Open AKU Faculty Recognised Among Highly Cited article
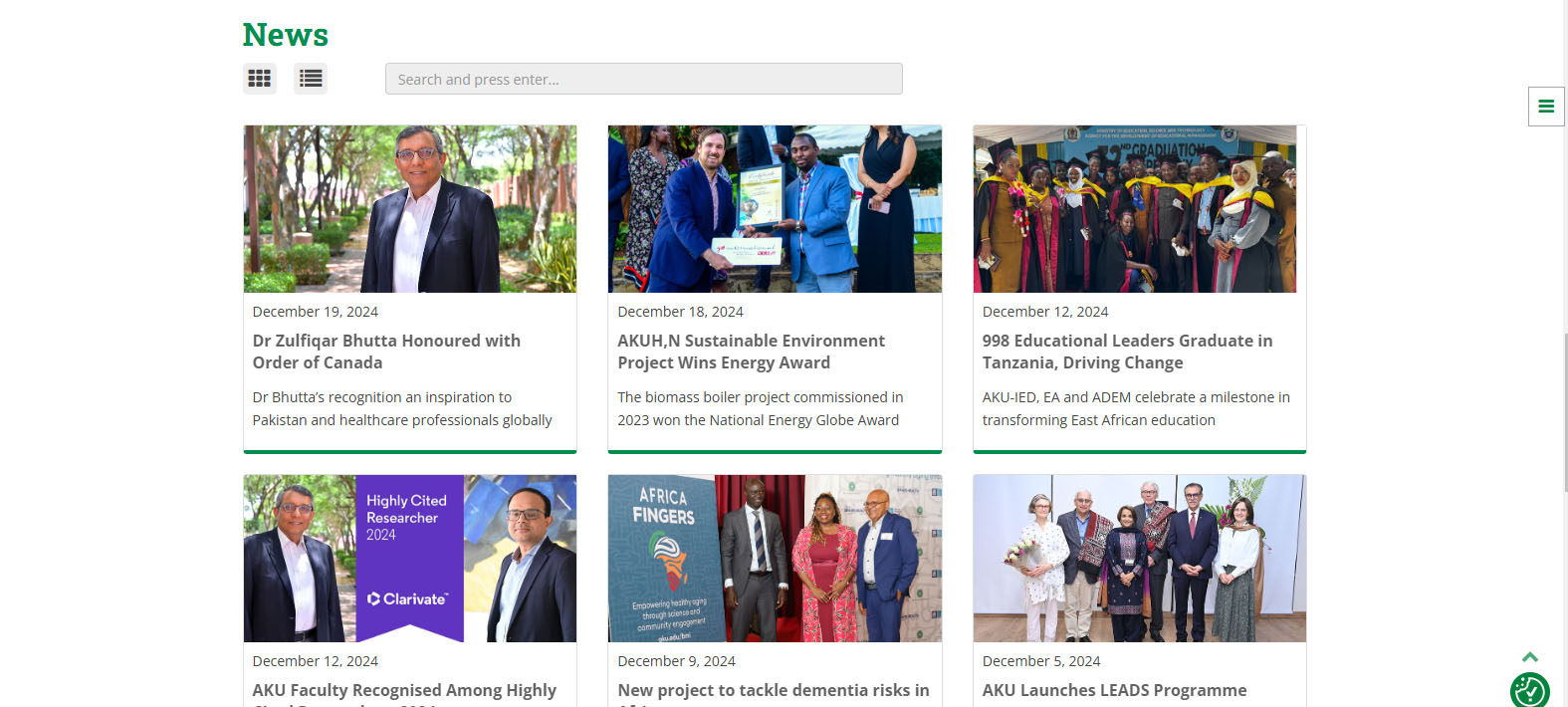 [404, 690]
